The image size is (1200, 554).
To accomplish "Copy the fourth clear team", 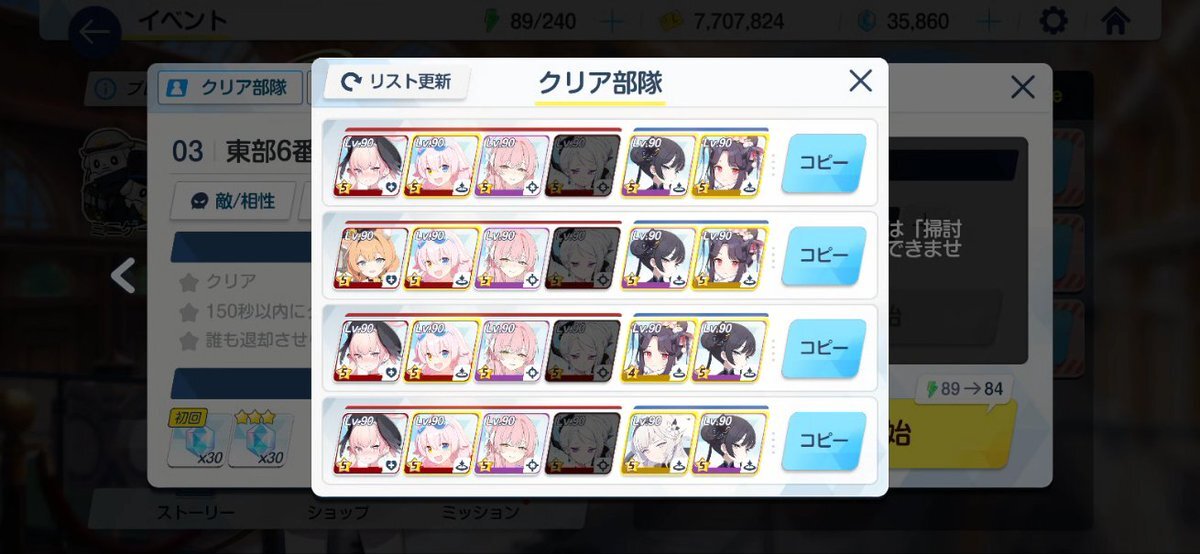I will 823,441.
